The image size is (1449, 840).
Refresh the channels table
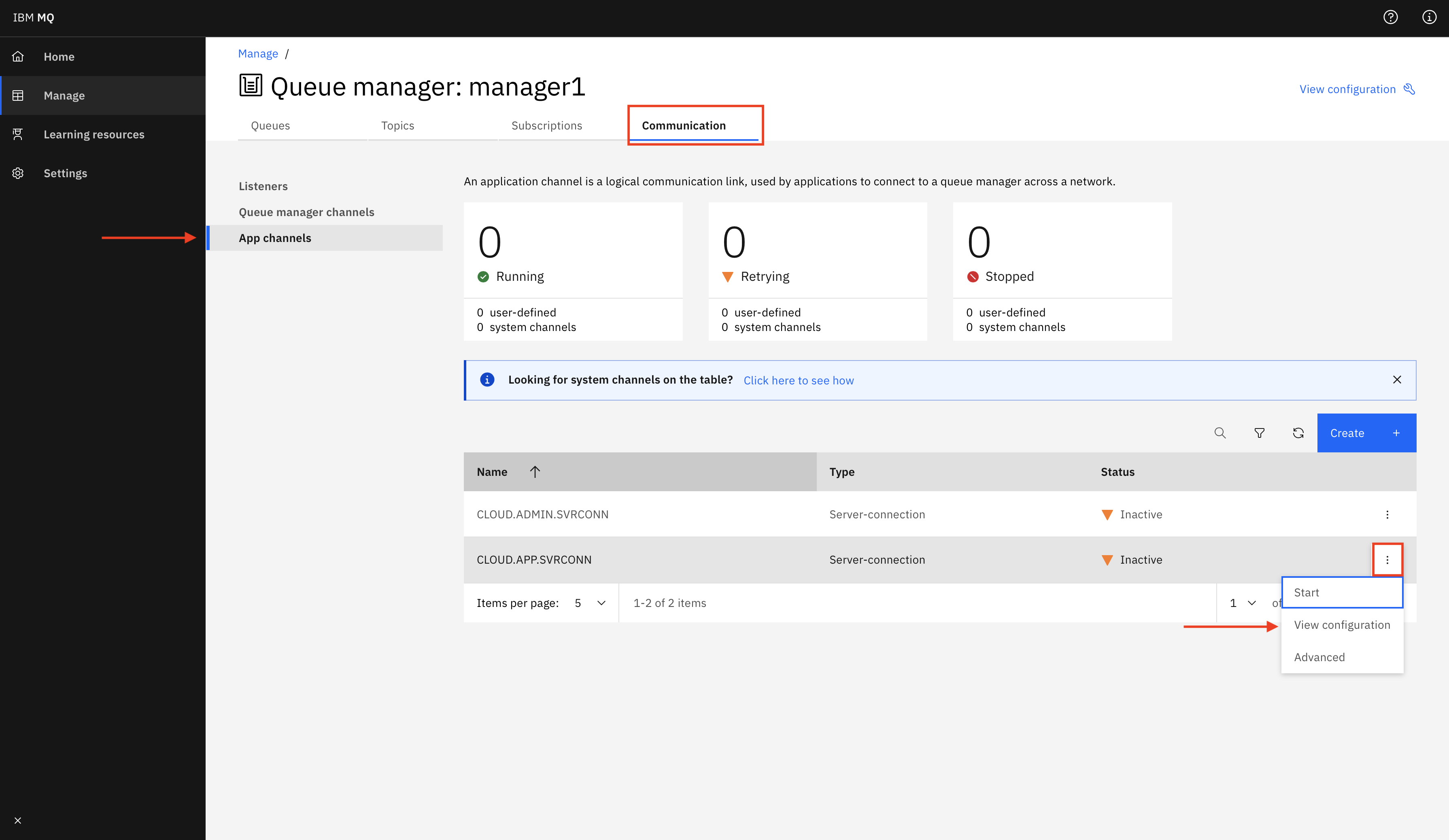point(1298,433)
